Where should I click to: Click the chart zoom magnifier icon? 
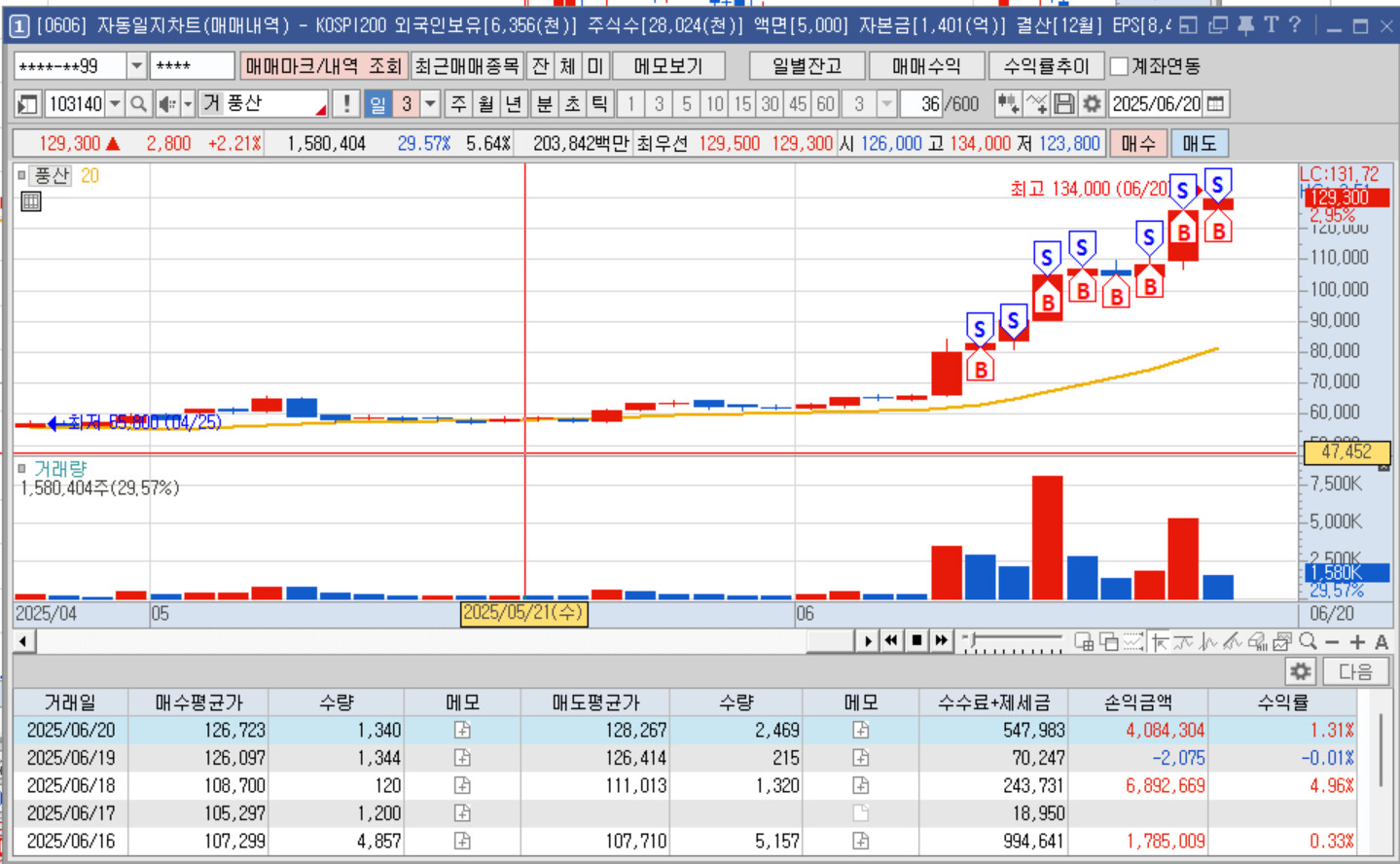[x=1308, y=641]
